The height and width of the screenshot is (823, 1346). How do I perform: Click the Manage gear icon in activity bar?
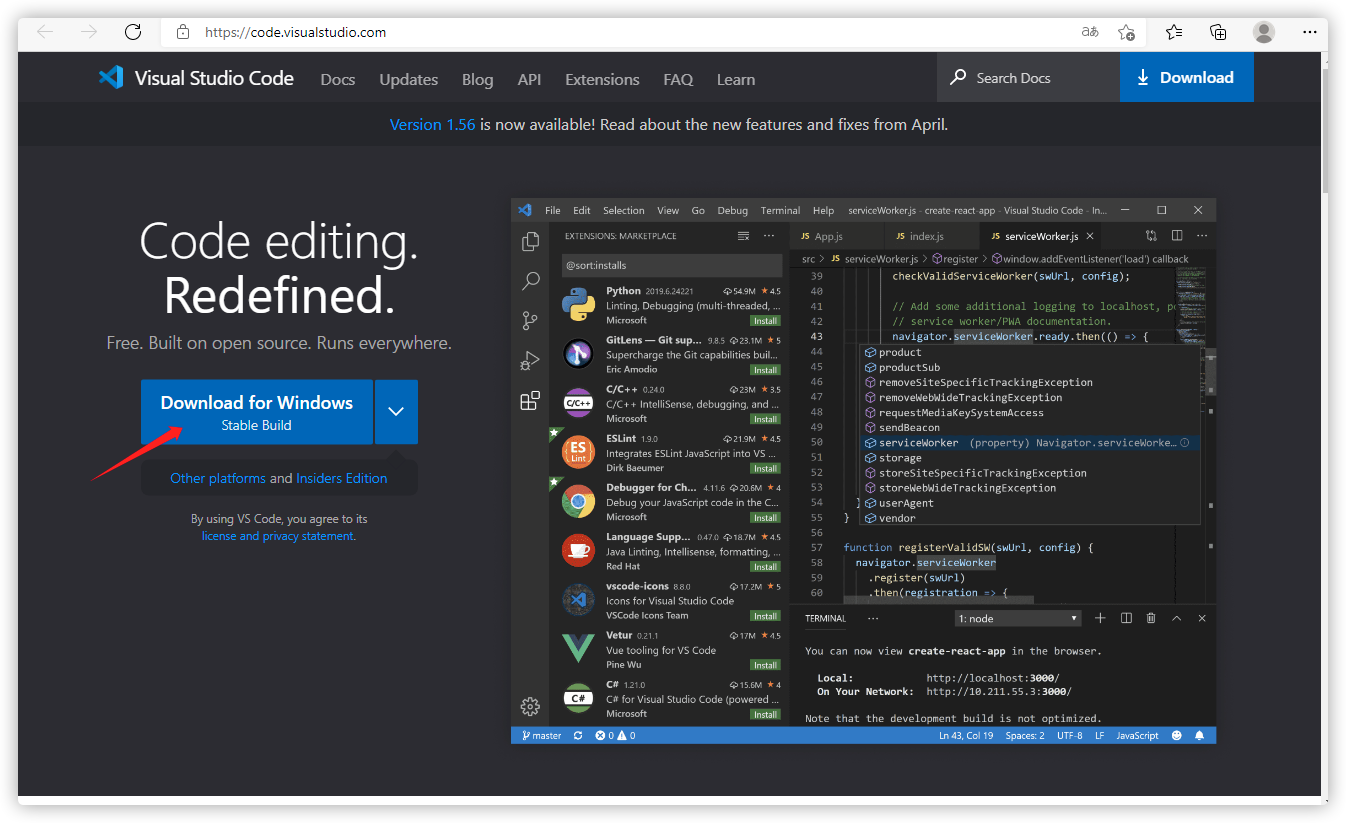coord(530,707)
